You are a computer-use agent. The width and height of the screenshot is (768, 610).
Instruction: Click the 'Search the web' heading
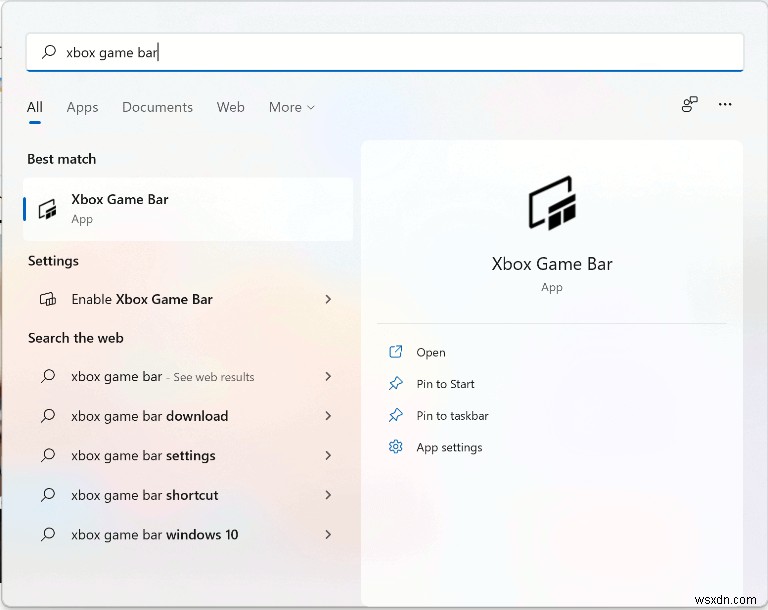click(x=75, y=338)
